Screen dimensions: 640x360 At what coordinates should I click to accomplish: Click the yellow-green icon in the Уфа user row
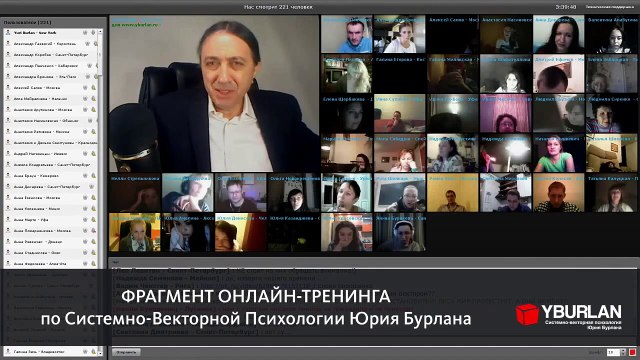[93, 220]
